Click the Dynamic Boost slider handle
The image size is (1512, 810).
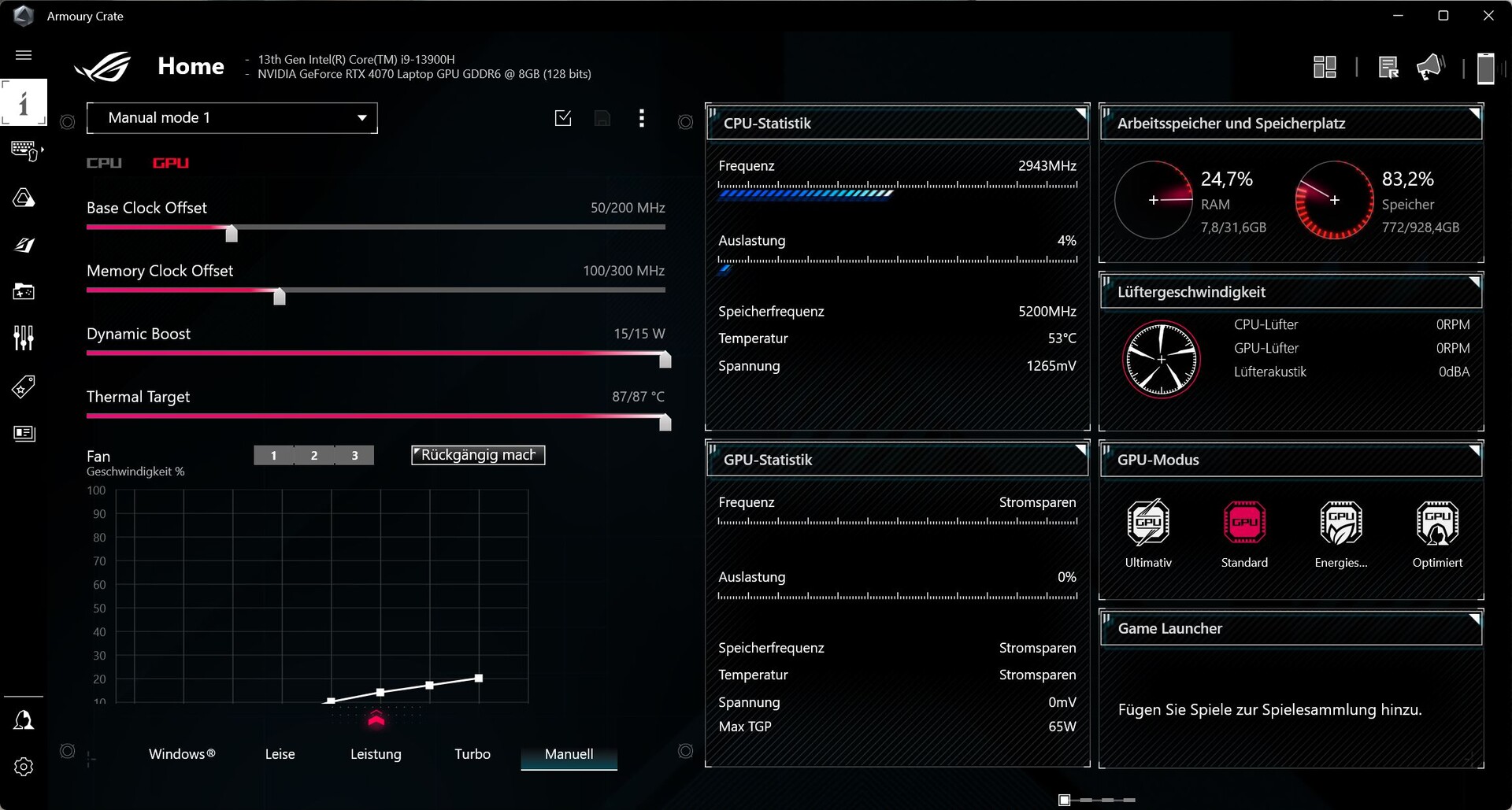point(665,359)
